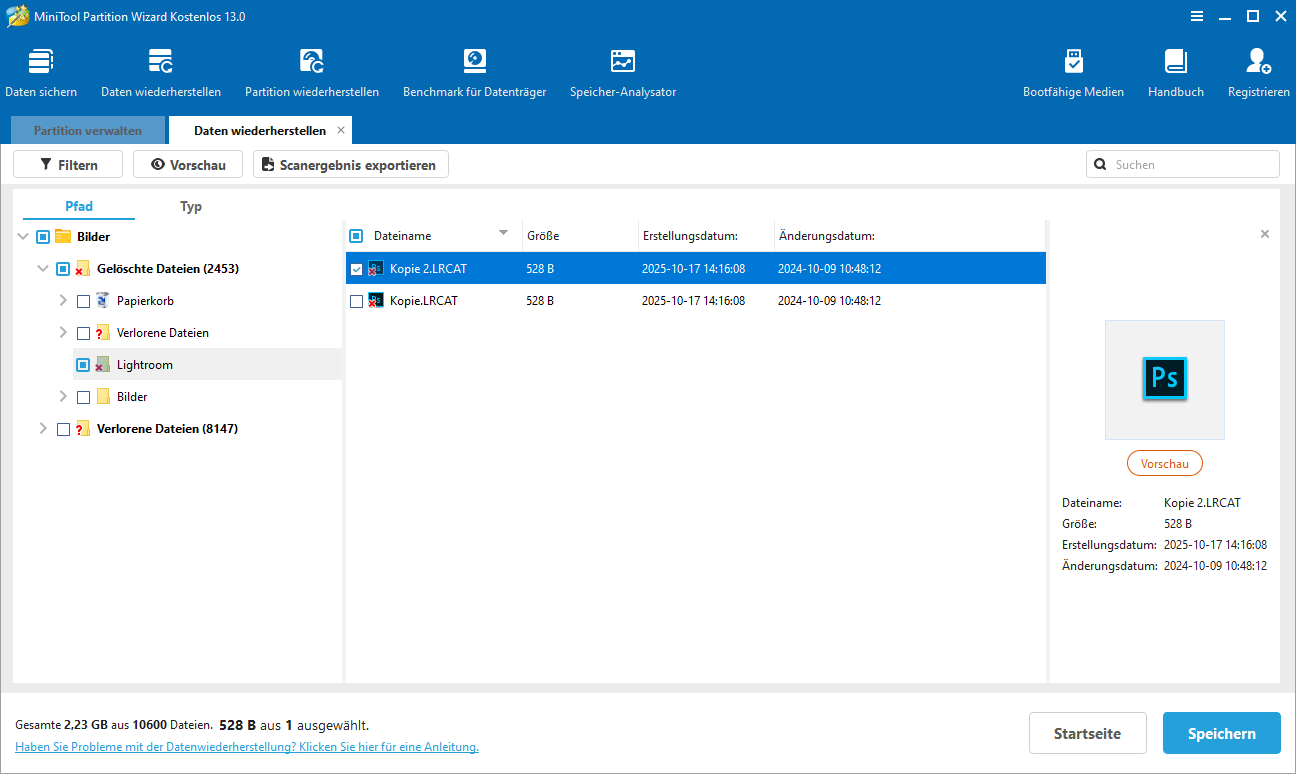
Task: Check the Kopie.LRCAT file checkbox
Action: (x=356, y=300)
